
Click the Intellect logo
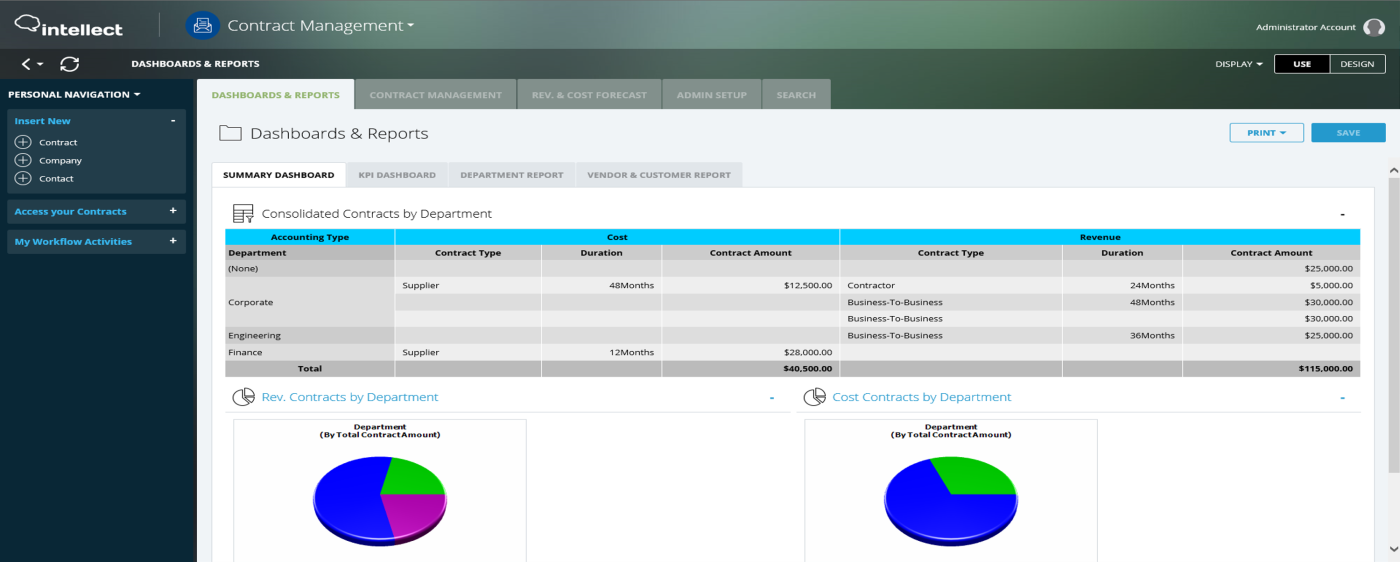pyautogui.click(x=69, y=26)
